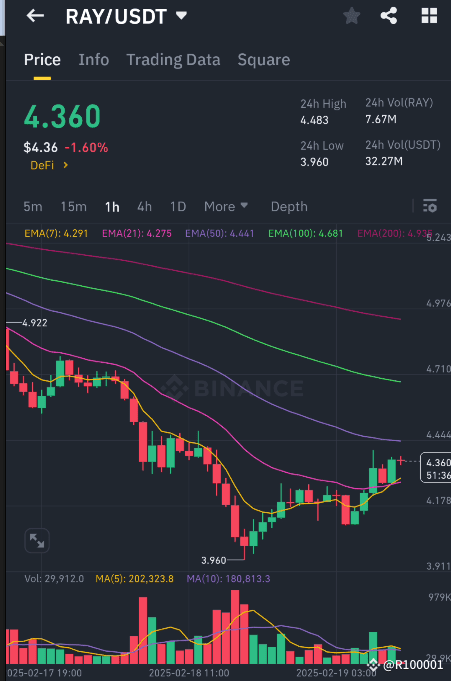This screenshot has width=451, height=681.
Task: Open the Trading Data tab
Action: coord(173,60)
